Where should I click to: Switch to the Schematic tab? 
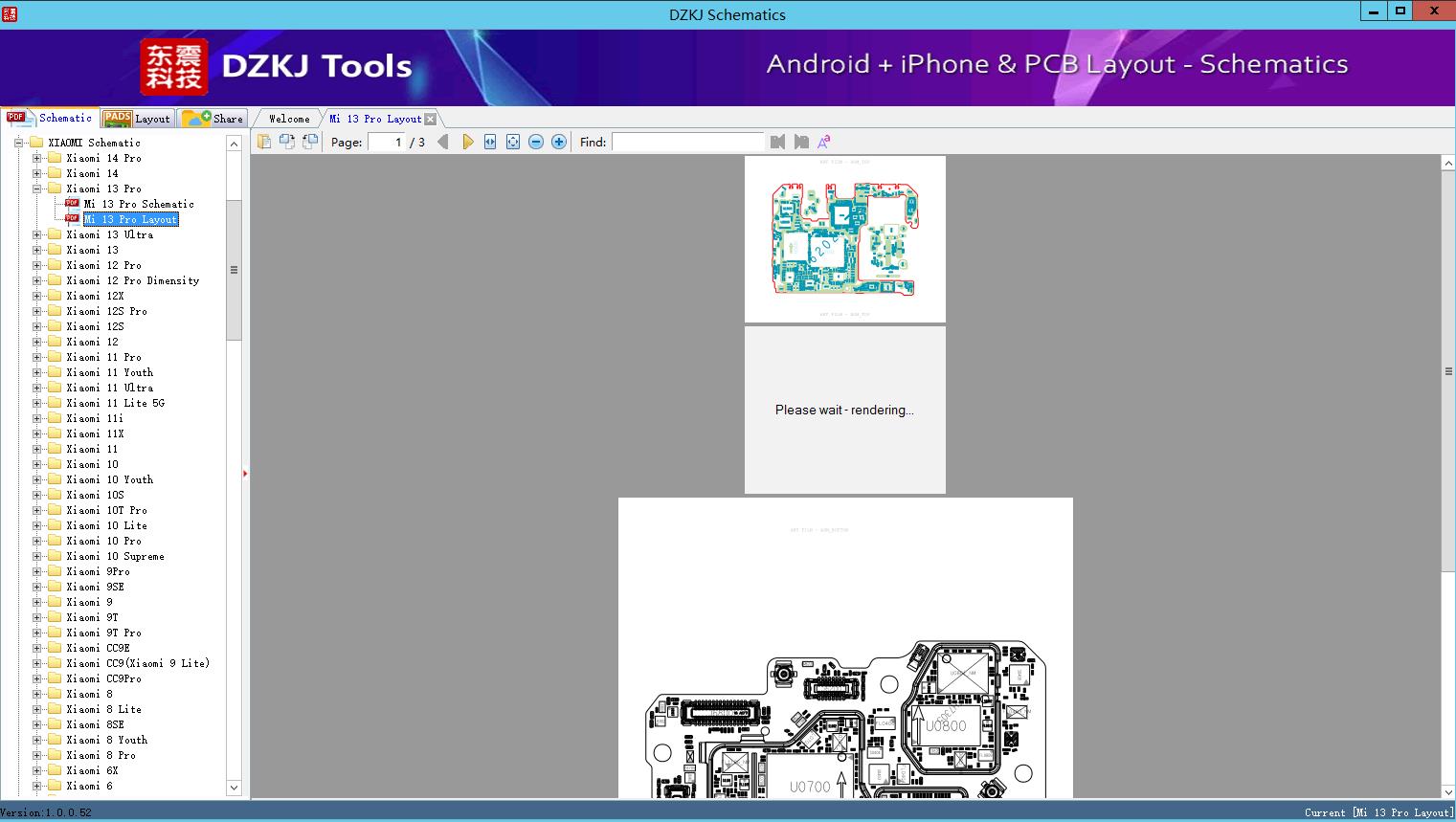point(50,118)
